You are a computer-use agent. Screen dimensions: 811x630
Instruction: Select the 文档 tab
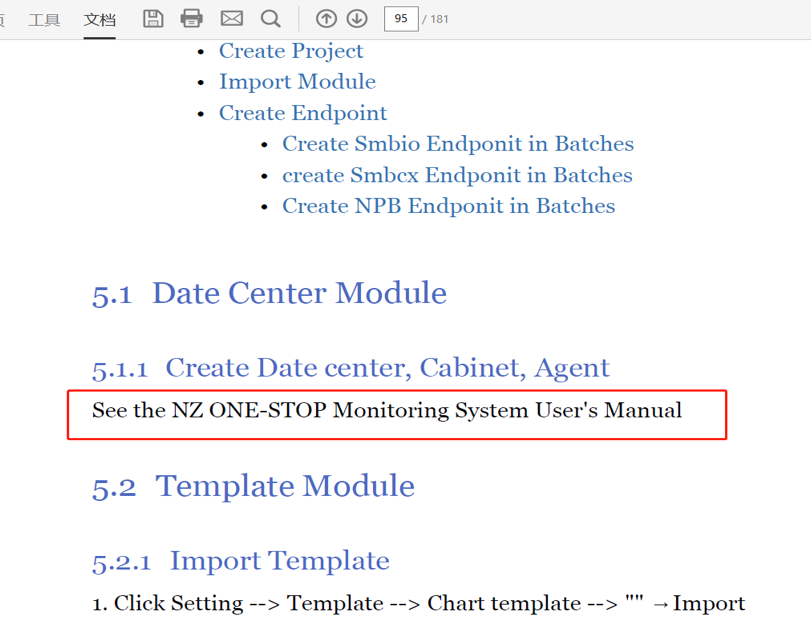pyautogui.click(x=99, y=19)
